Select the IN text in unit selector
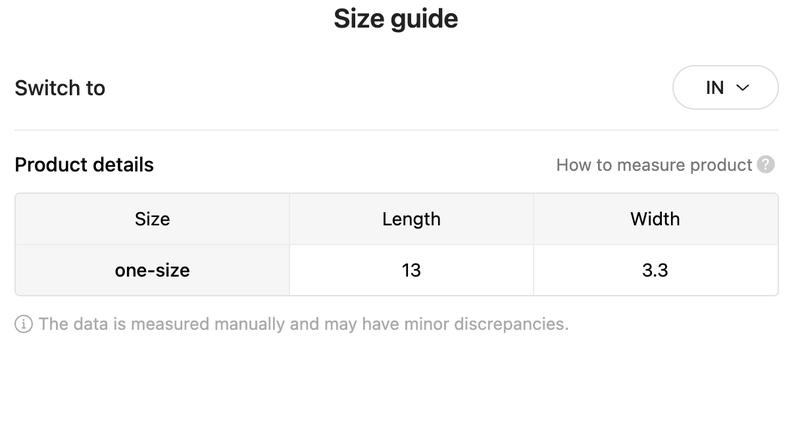The height and width of the screenshot is (431, 800). pos(715,88)
